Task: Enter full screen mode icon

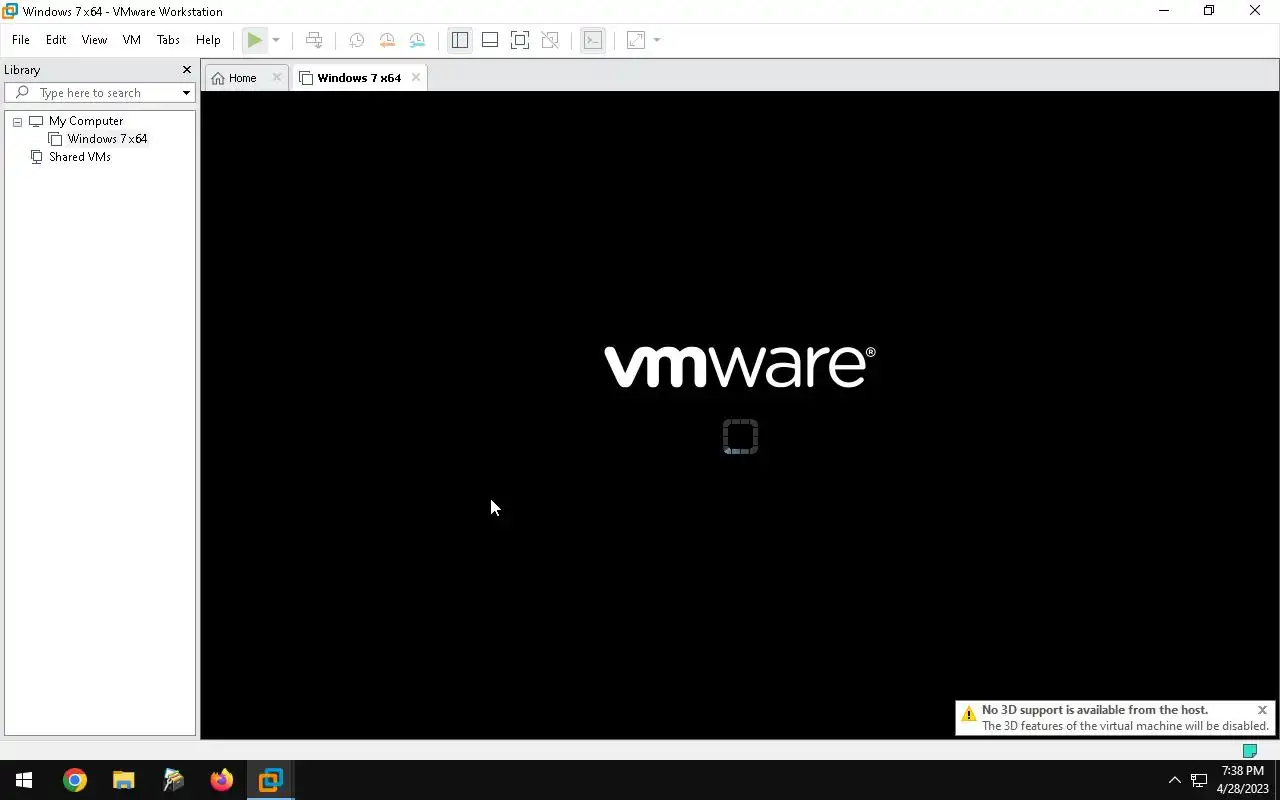Action: pyautogui.click(x=520, y=40)
